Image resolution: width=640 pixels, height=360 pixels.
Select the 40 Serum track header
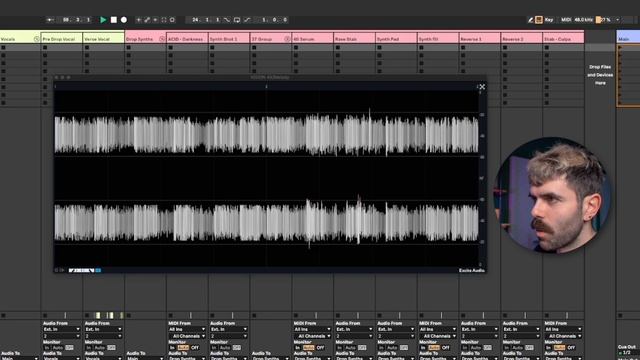313,39
